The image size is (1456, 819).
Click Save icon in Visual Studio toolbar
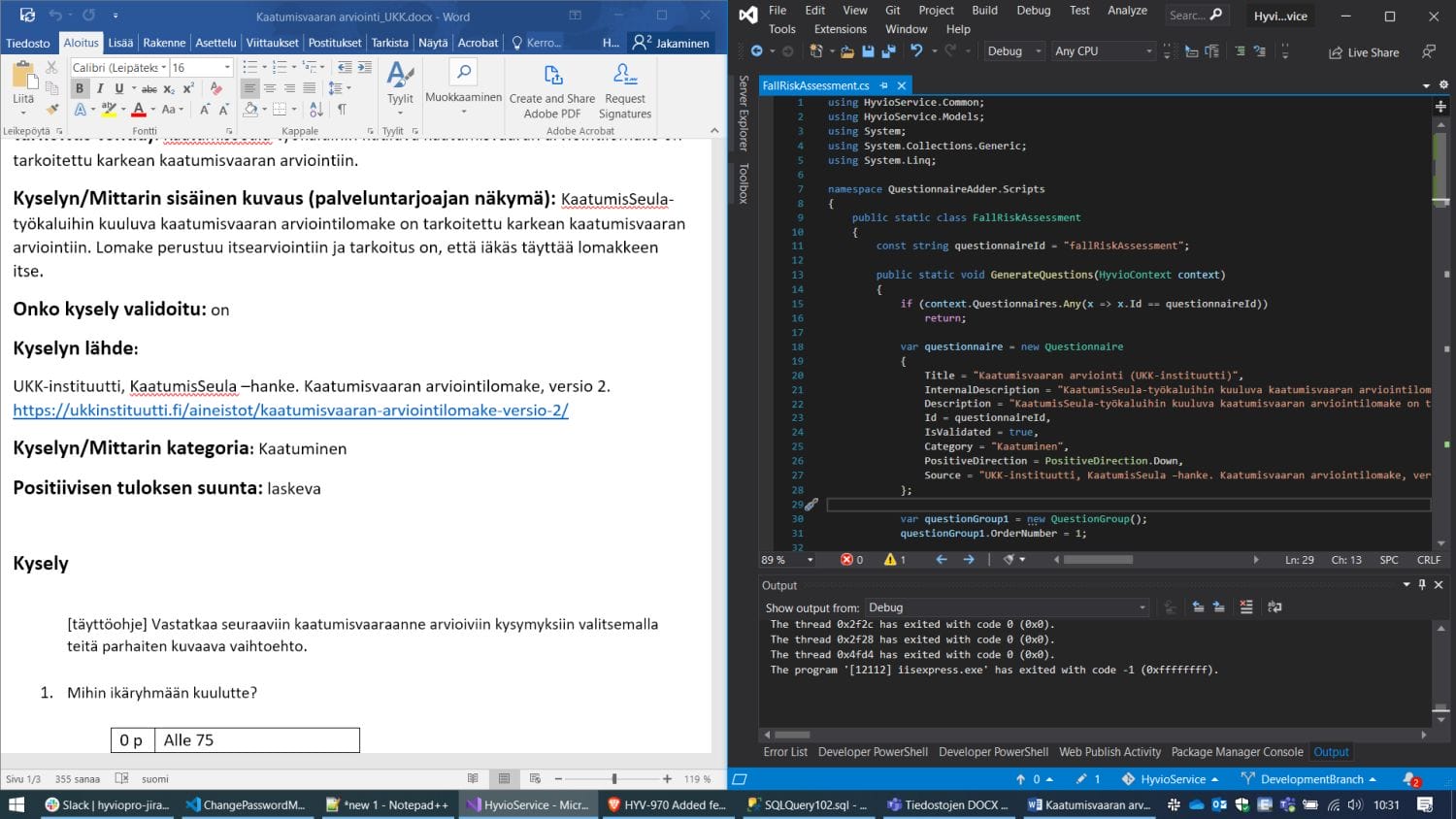point(868,51)
